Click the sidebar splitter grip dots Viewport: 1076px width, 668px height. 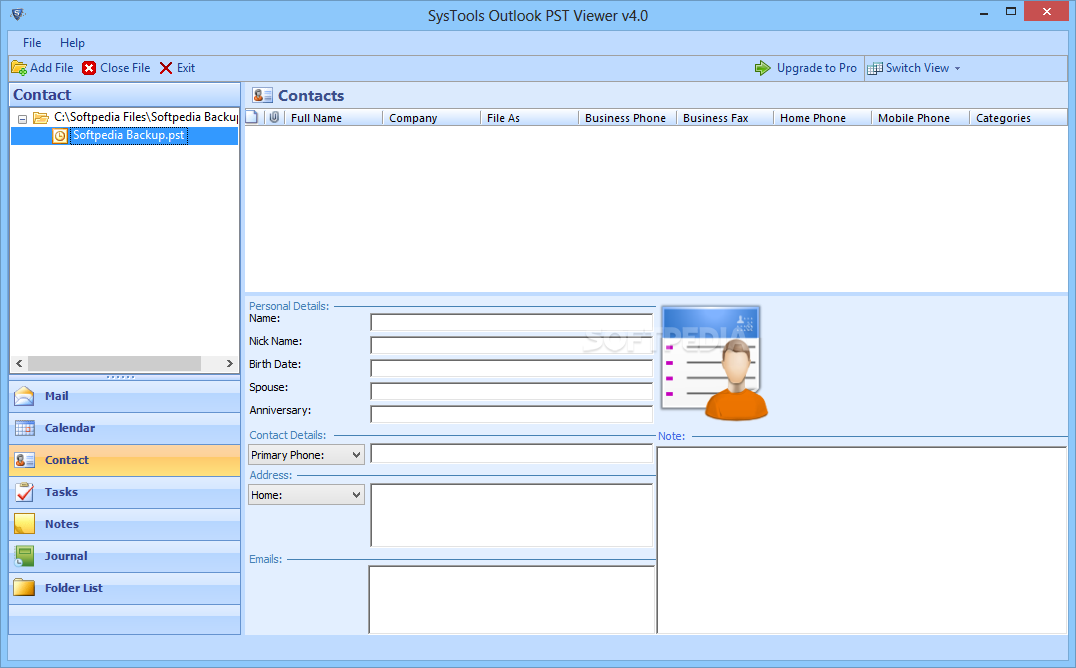[121, 377]
